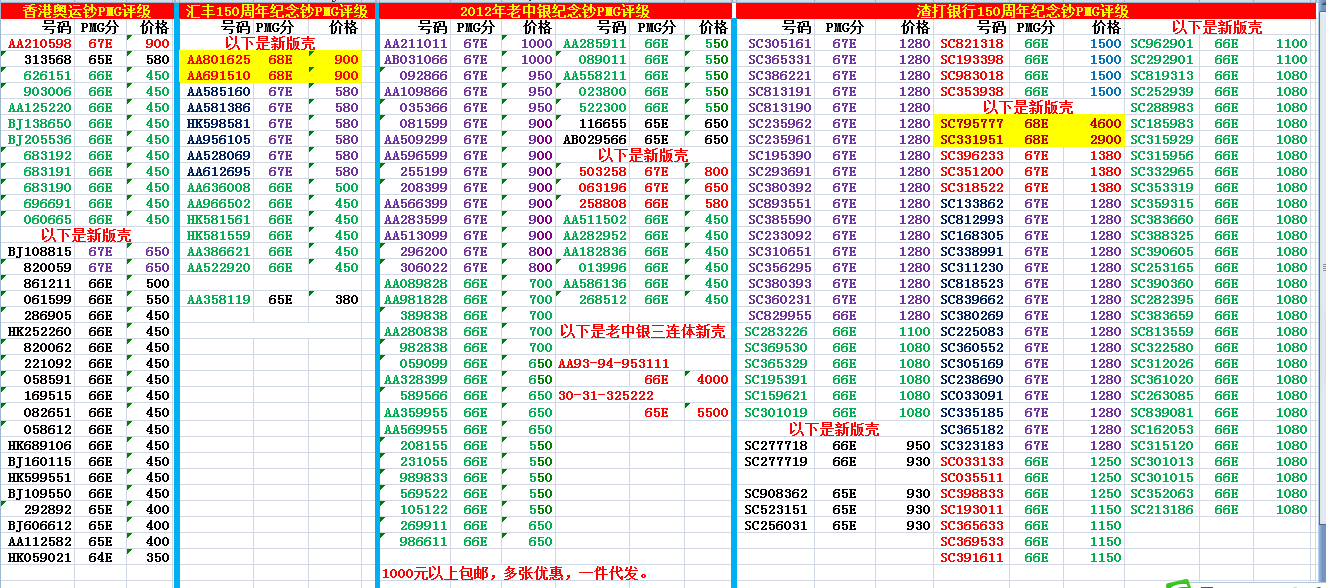
Task: Click the 5500 price cell
Action: (x=712, y=412)
